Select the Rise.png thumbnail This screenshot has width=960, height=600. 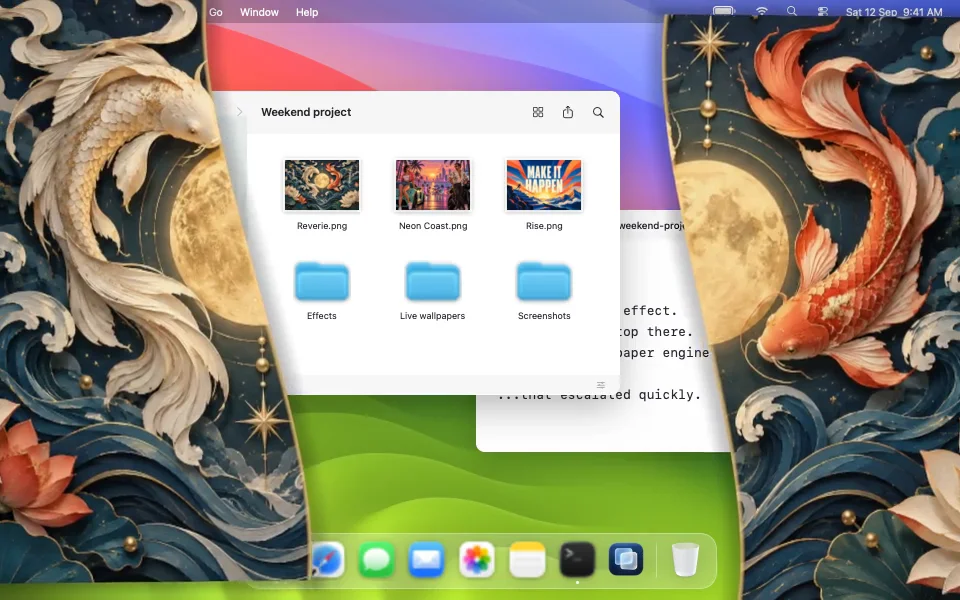(544, 185)
